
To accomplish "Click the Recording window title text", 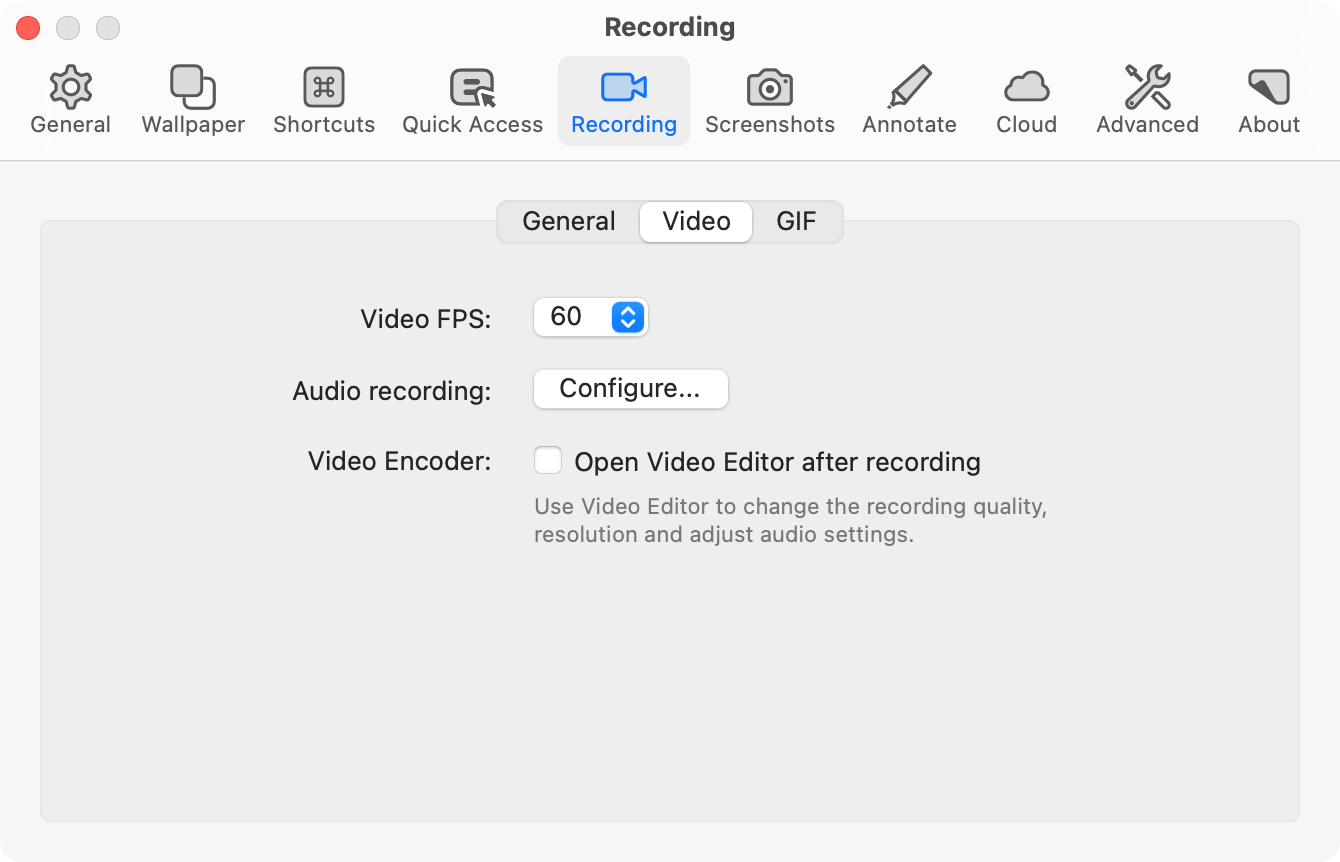I will point(669,27).
